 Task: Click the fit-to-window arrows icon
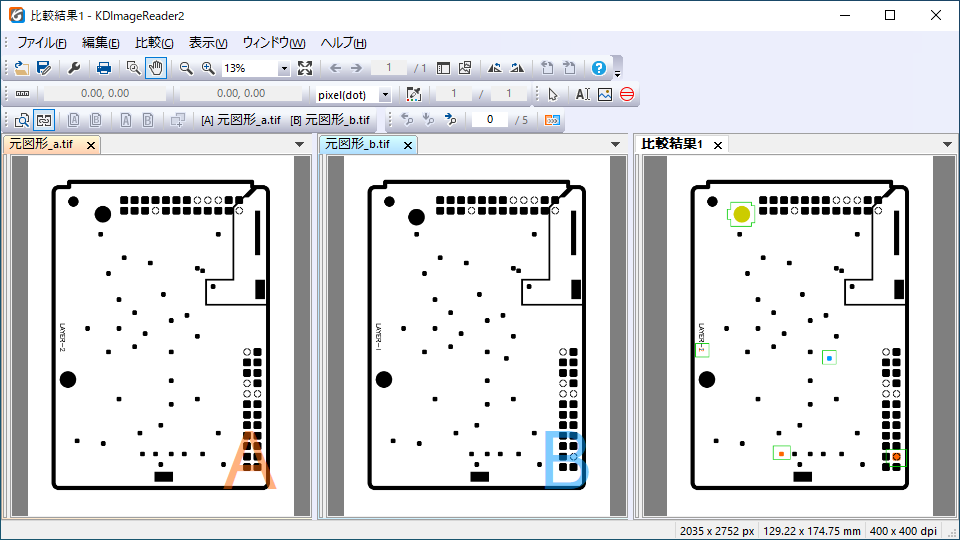[x=305, y=68]
